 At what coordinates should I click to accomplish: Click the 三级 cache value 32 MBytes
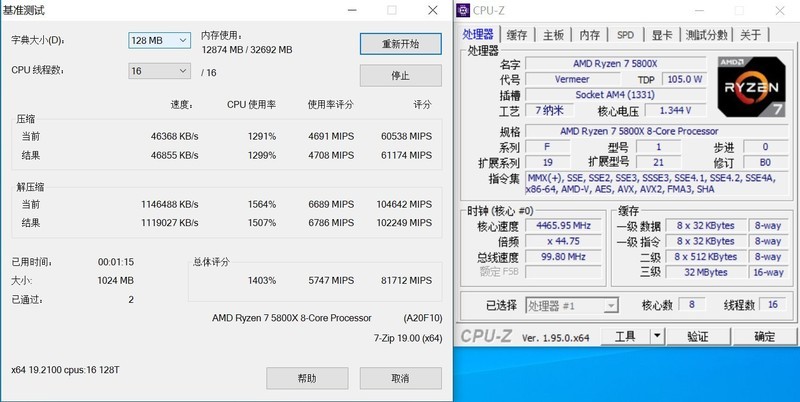(706, 272)
